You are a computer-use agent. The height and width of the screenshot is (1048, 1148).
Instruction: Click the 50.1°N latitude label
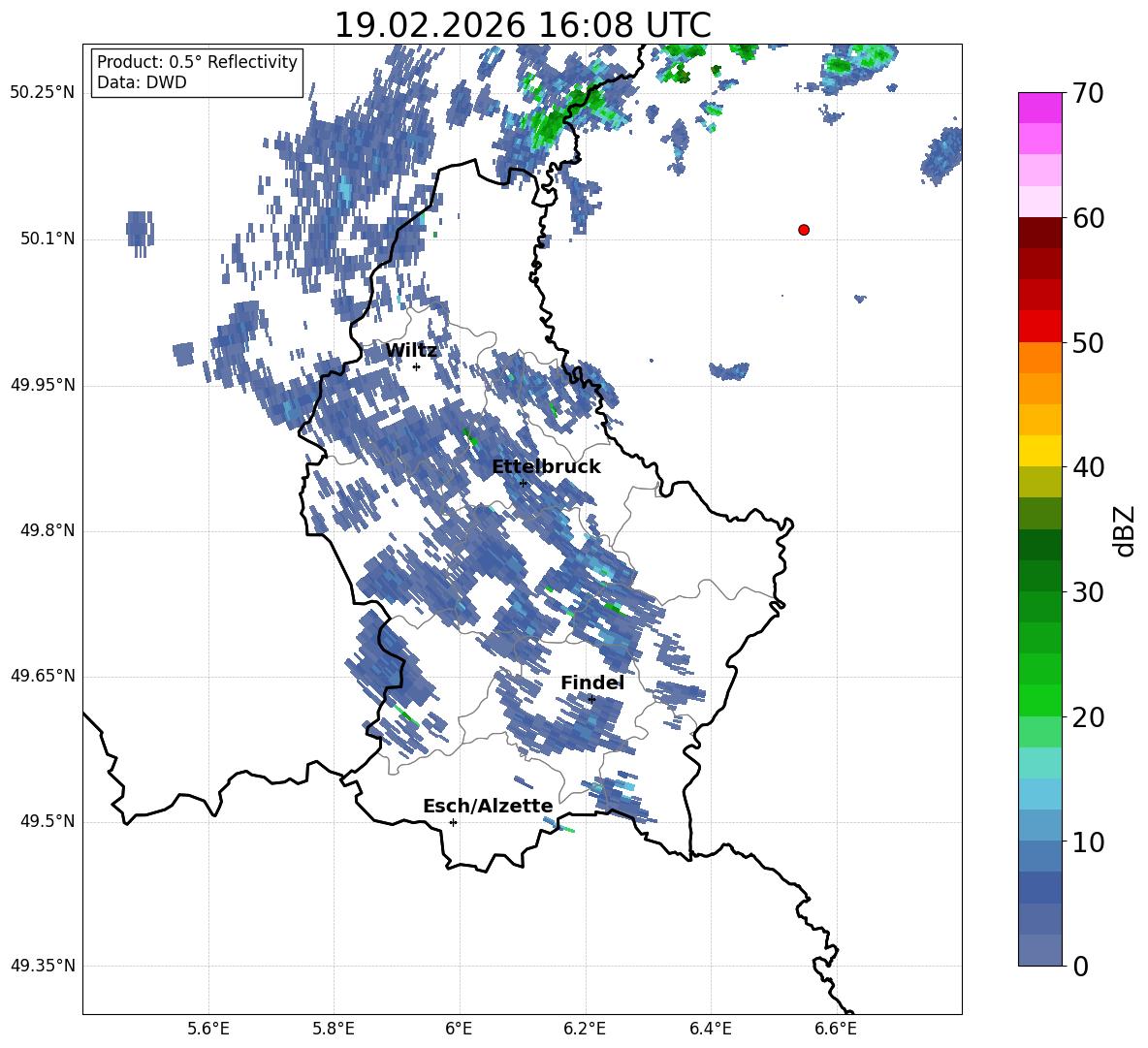pyautogui.click(x=48, y=239)
